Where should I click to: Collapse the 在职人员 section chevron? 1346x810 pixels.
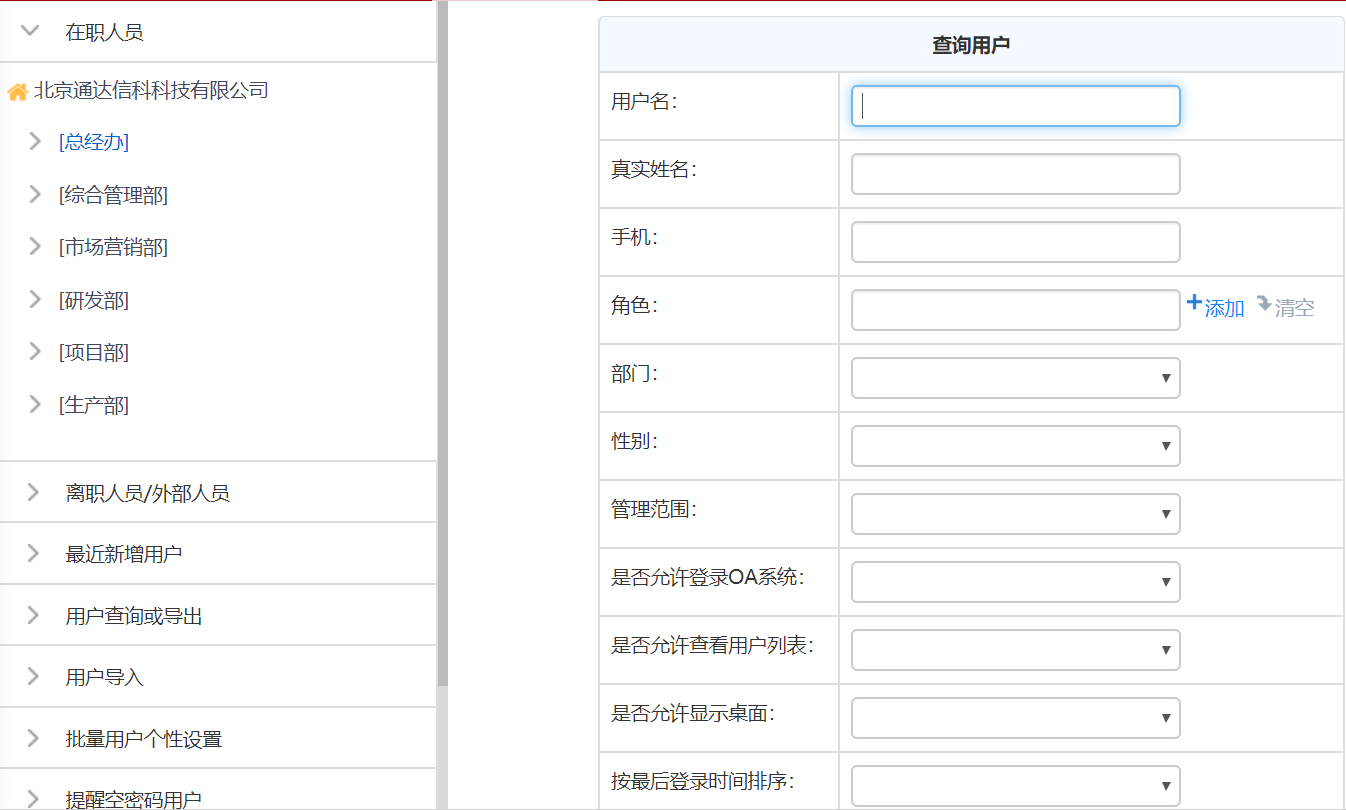[30, 31]
